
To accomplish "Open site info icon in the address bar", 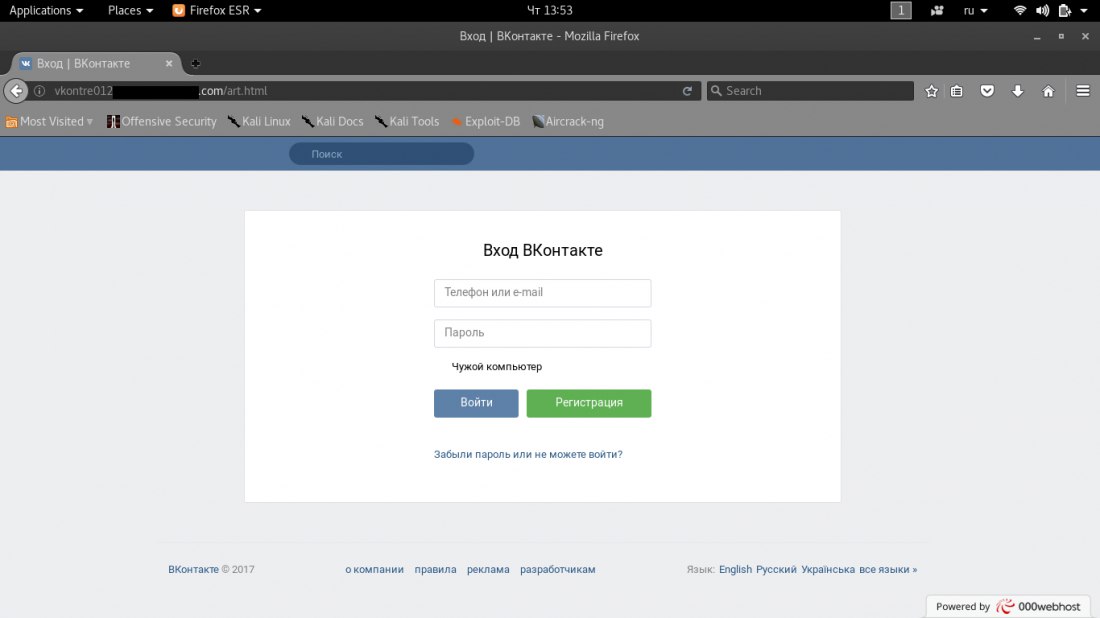I will click(x=40, y=90).
